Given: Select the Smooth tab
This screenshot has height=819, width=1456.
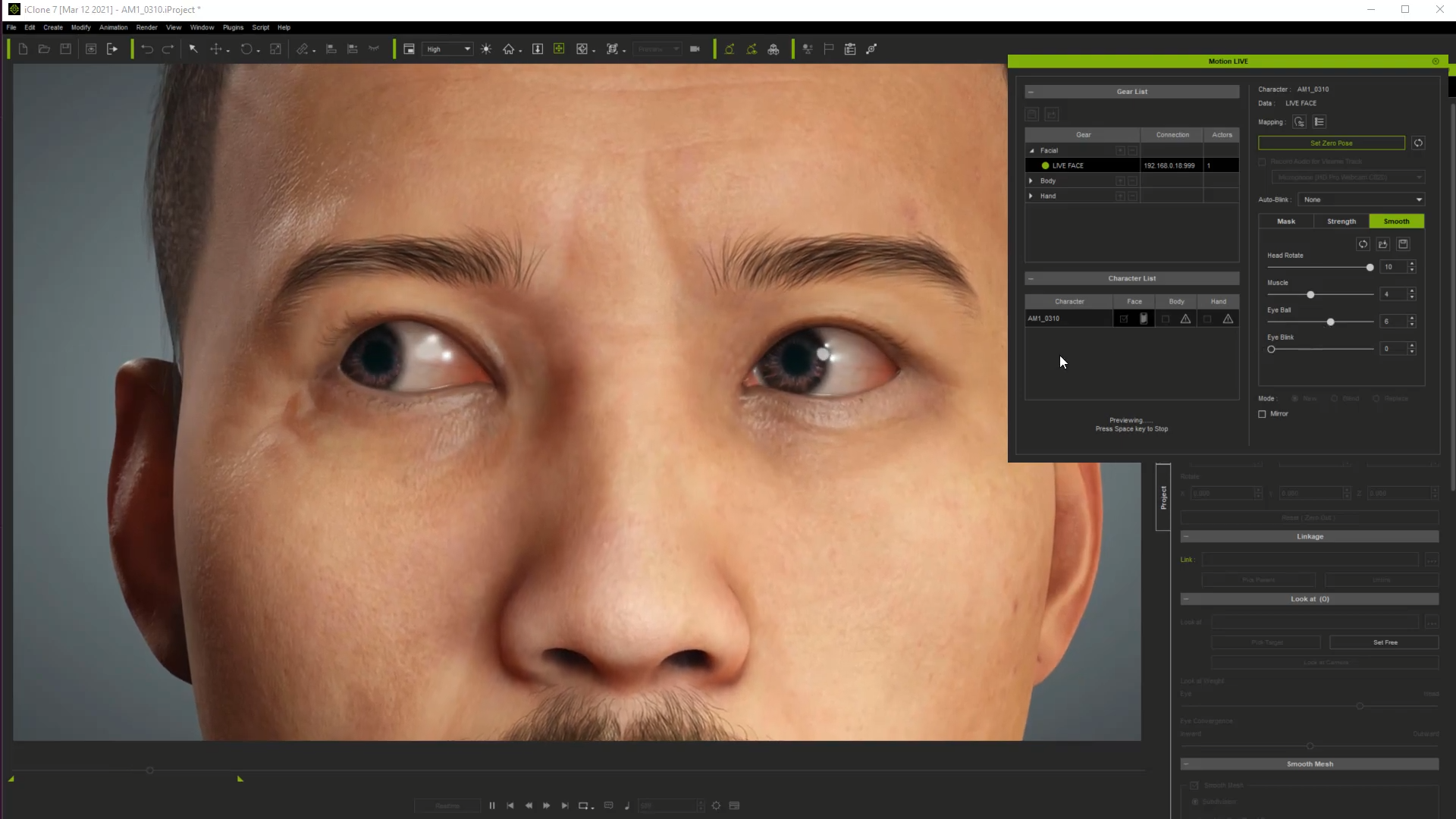Looking at the screenshot, I should coord(1397,221).
